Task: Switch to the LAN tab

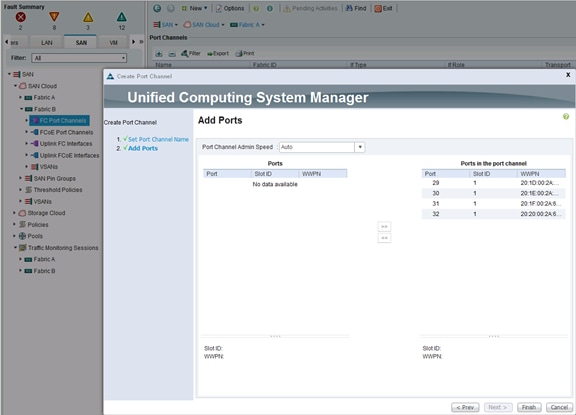Action: (x=47, y=43)
